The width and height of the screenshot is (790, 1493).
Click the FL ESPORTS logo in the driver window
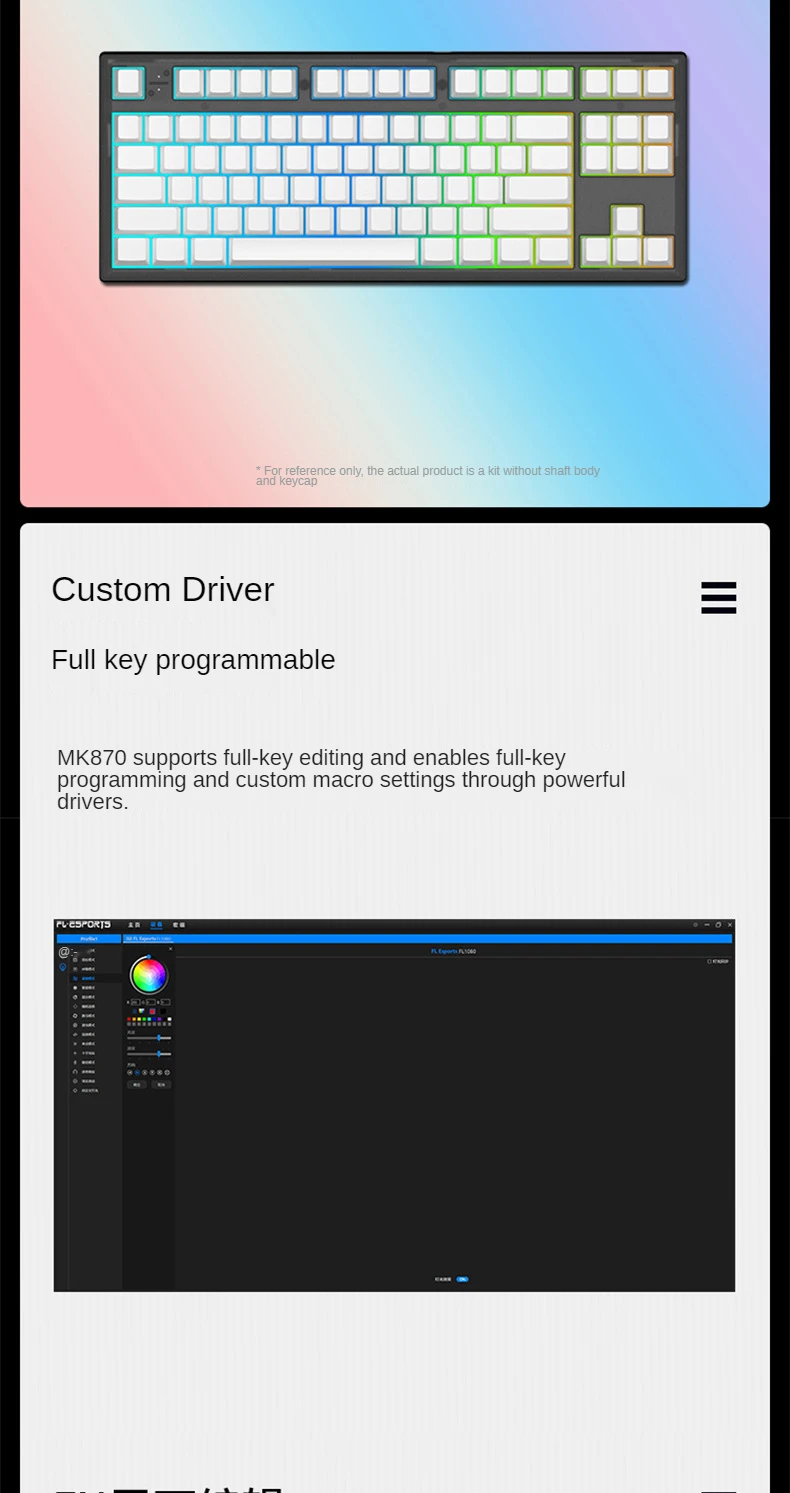coord(83,925)
